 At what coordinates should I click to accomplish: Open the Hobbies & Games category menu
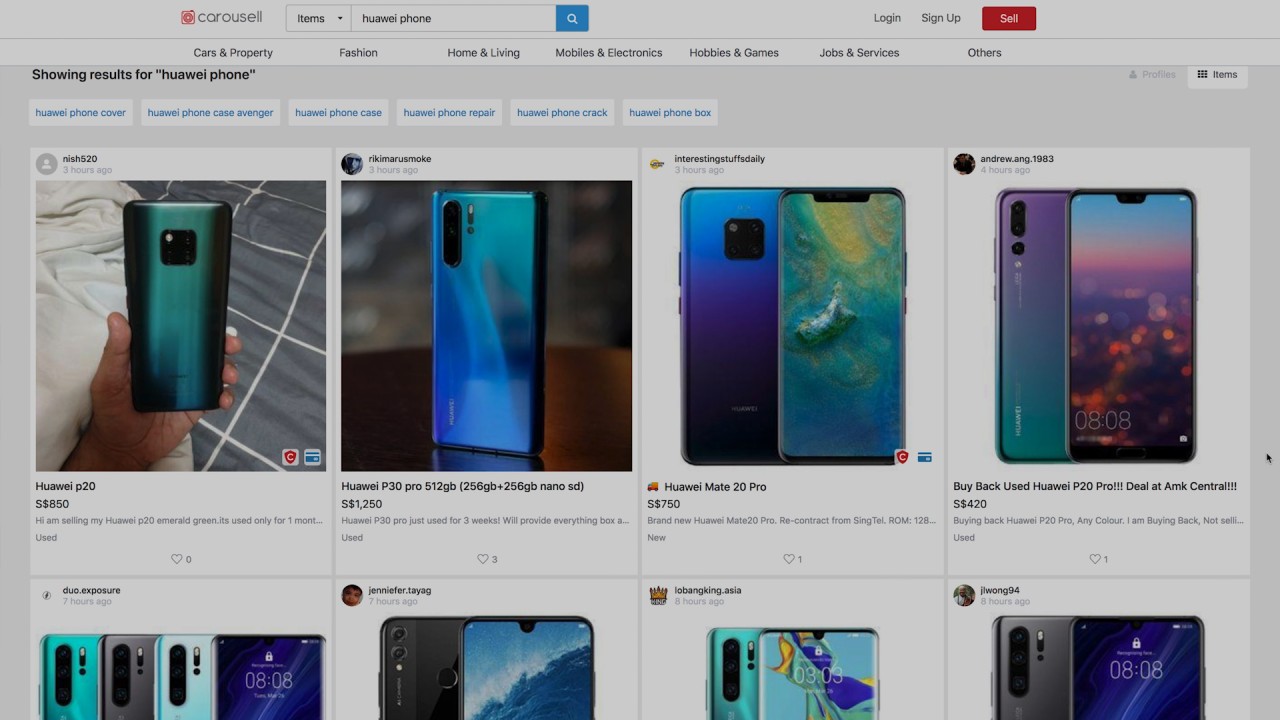coord(734,53)
